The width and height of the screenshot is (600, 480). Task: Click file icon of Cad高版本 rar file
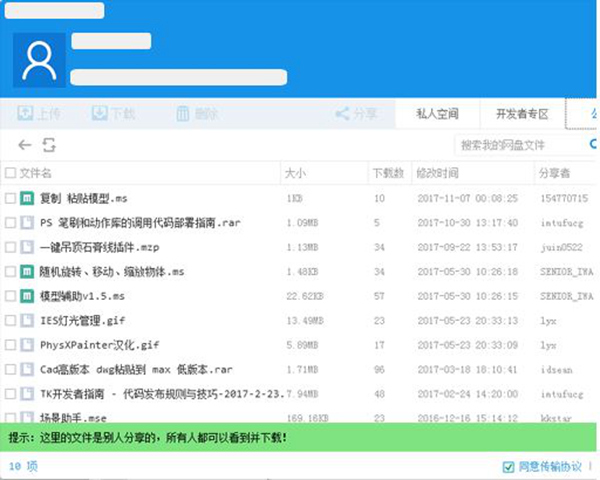pos(27,369)
